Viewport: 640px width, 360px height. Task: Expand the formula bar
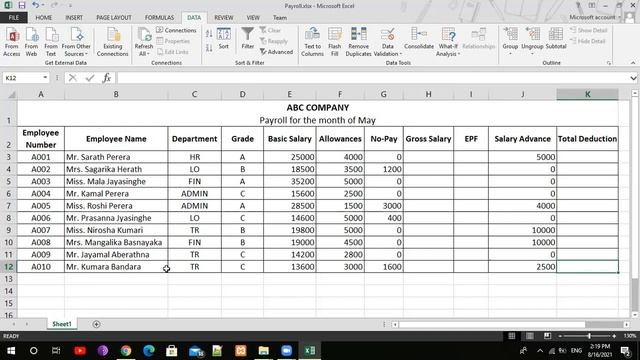pos(633,78)
